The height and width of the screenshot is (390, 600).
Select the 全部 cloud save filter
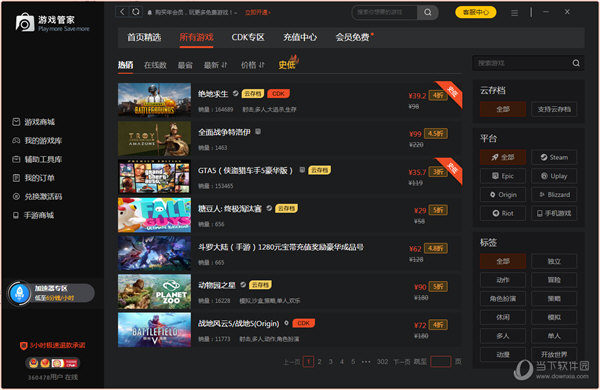(x=503, y=109)
